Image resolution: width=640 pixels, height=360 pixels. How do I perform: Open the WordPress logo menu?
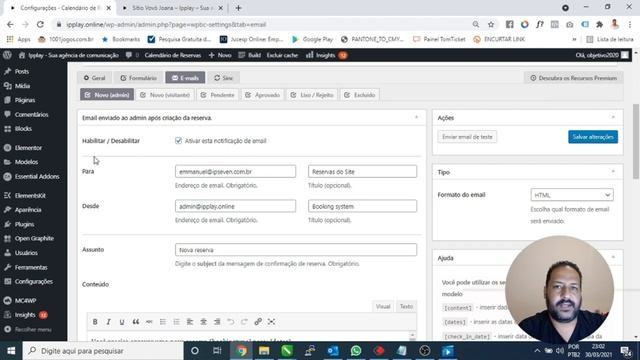(x=7, y=55)
